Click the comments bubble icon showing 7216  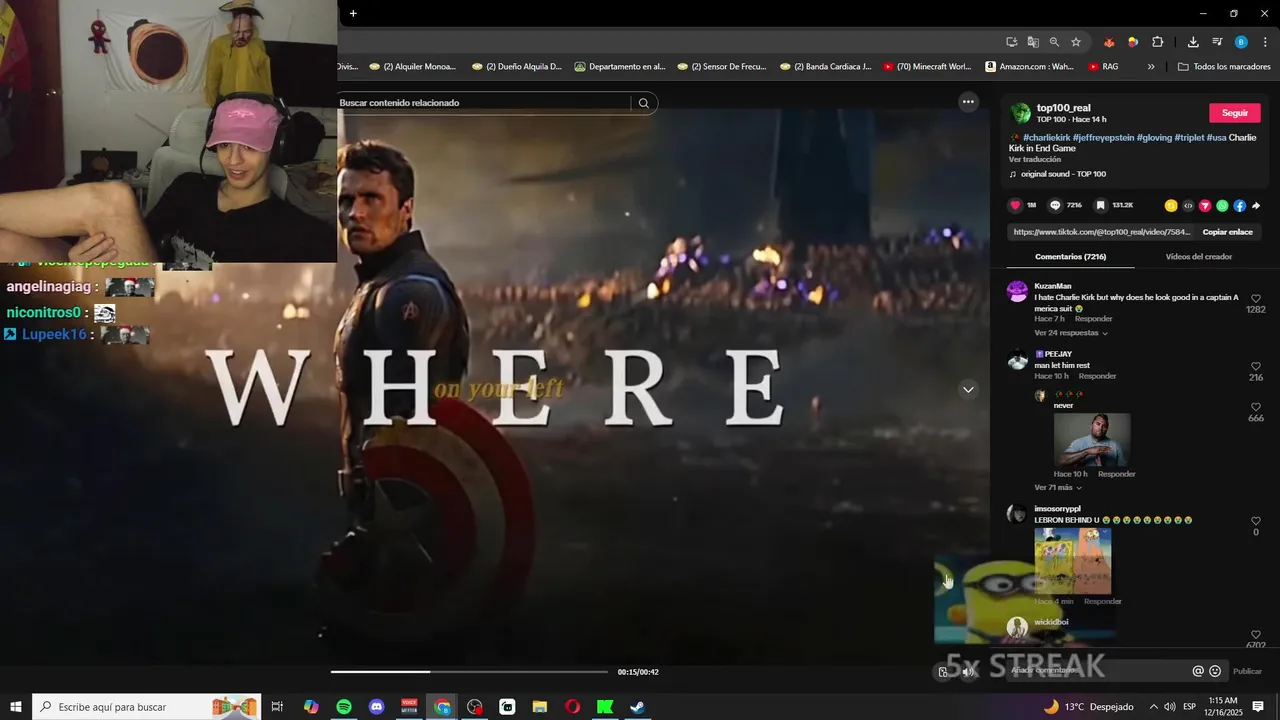pyautogui.click(x=1055, y=205)
